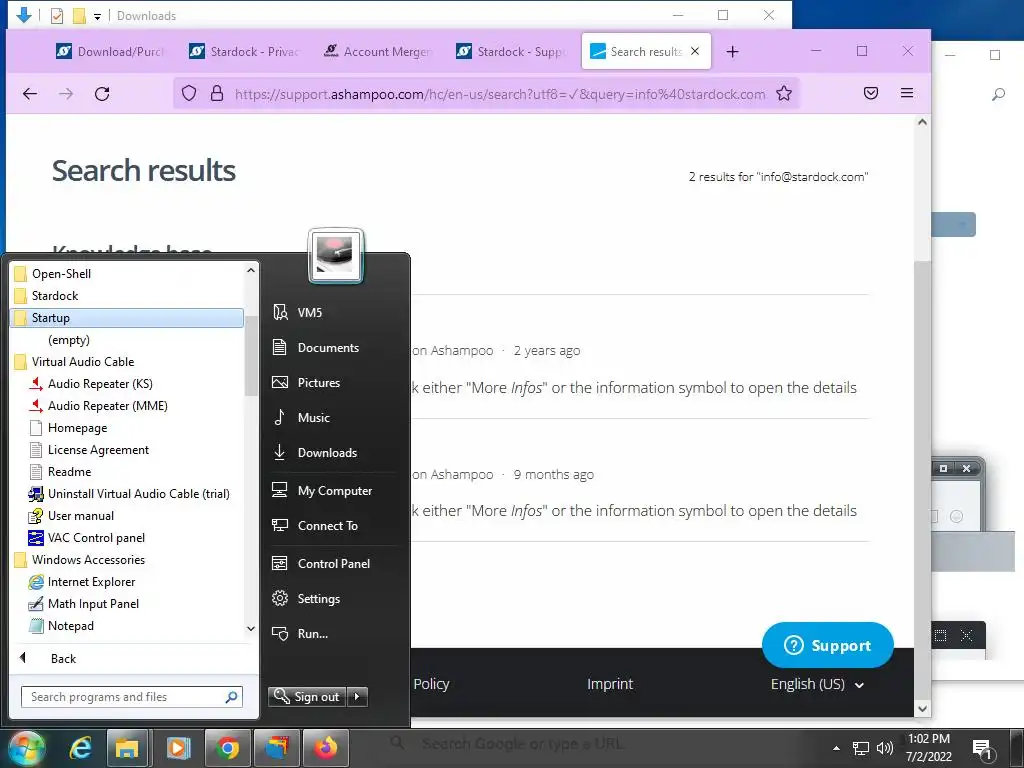Bookmark this page with the star
1024x768 pixels.
pyautogui.click(x=784, y=94)
